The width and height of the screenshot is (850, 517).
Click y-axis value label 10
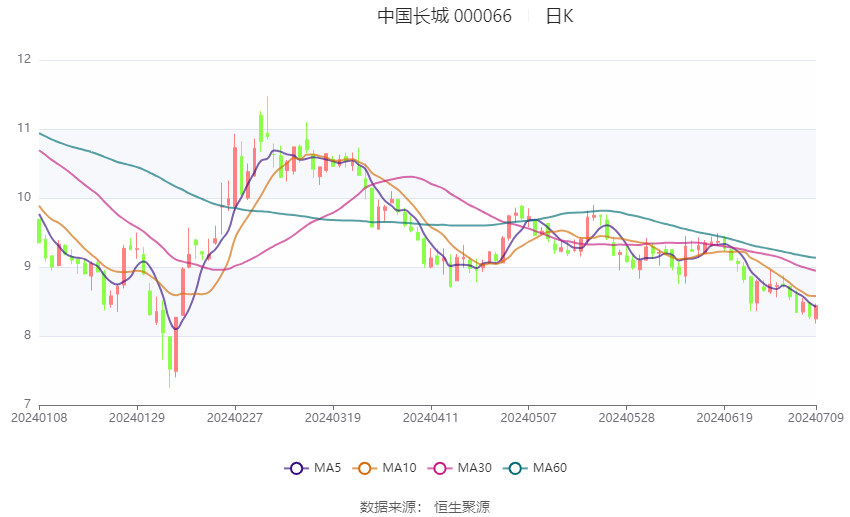tap(24, 197)
